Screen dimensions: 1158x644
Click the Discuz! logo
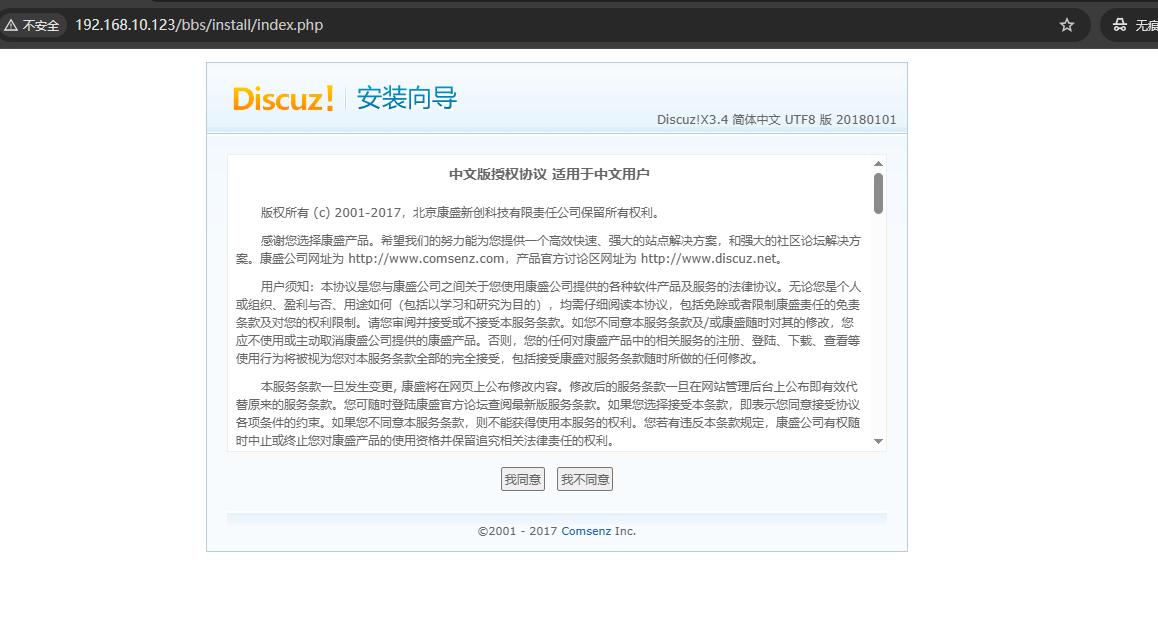pyautogui.click(x=284, y=99)
